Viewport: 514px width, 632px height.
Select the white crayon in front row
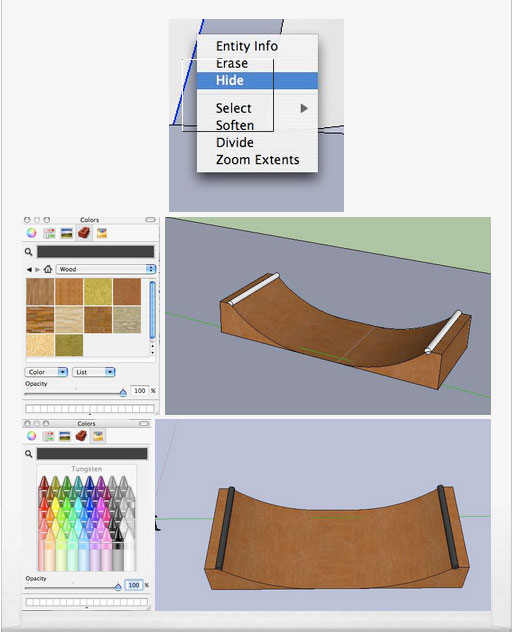[x=129, y=549]
